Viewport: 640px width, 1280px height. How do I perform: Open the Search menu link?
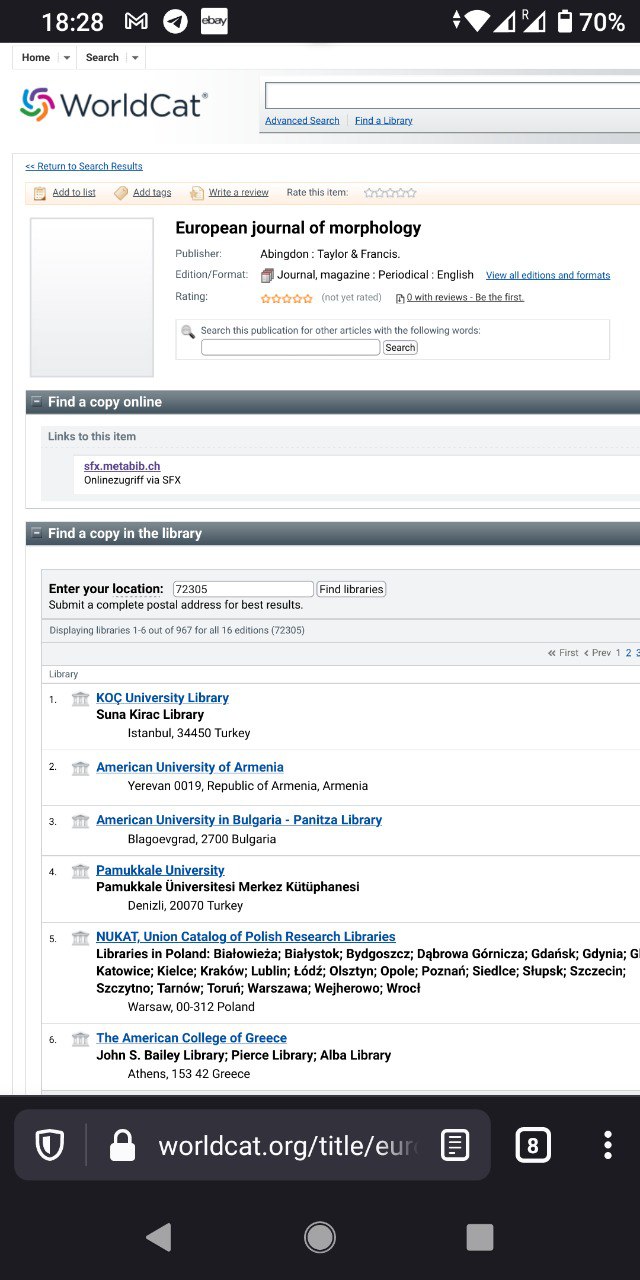[x=102, y=58]
